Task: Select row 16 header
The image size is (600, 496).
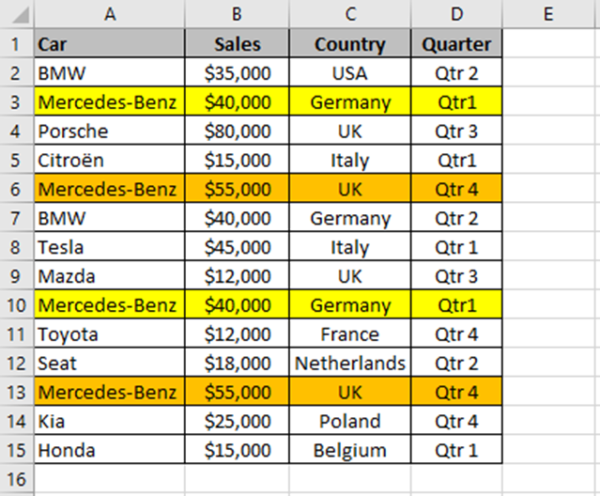Action: pyautogui.click(x=17, y=479)
